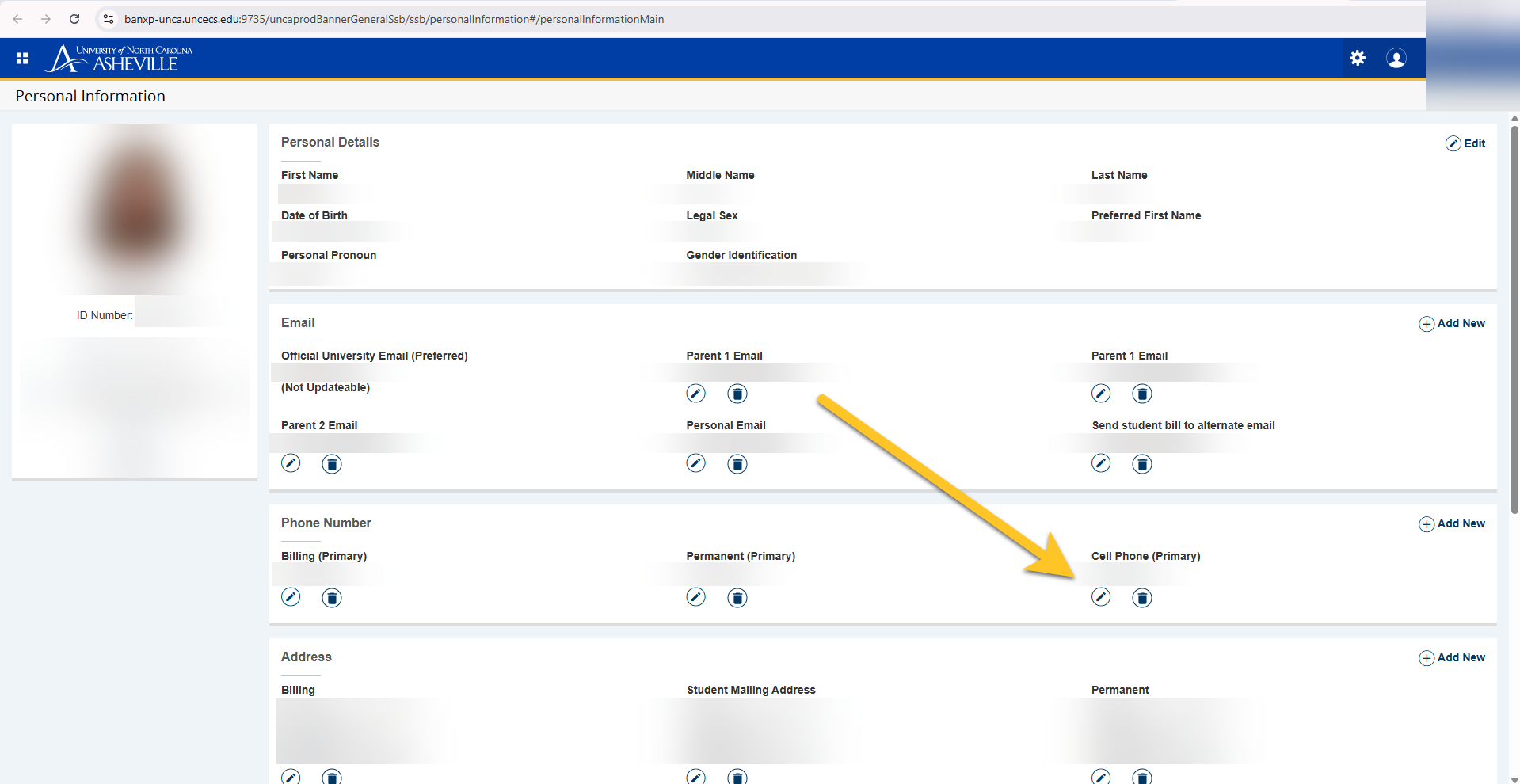
Task: Go back using browser back arrow
Action: (17, 19)
